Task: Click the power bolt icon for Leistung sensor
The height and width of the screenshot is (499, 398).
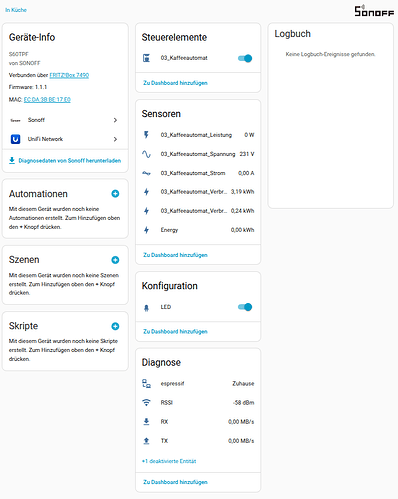Action: coord(146,135)
